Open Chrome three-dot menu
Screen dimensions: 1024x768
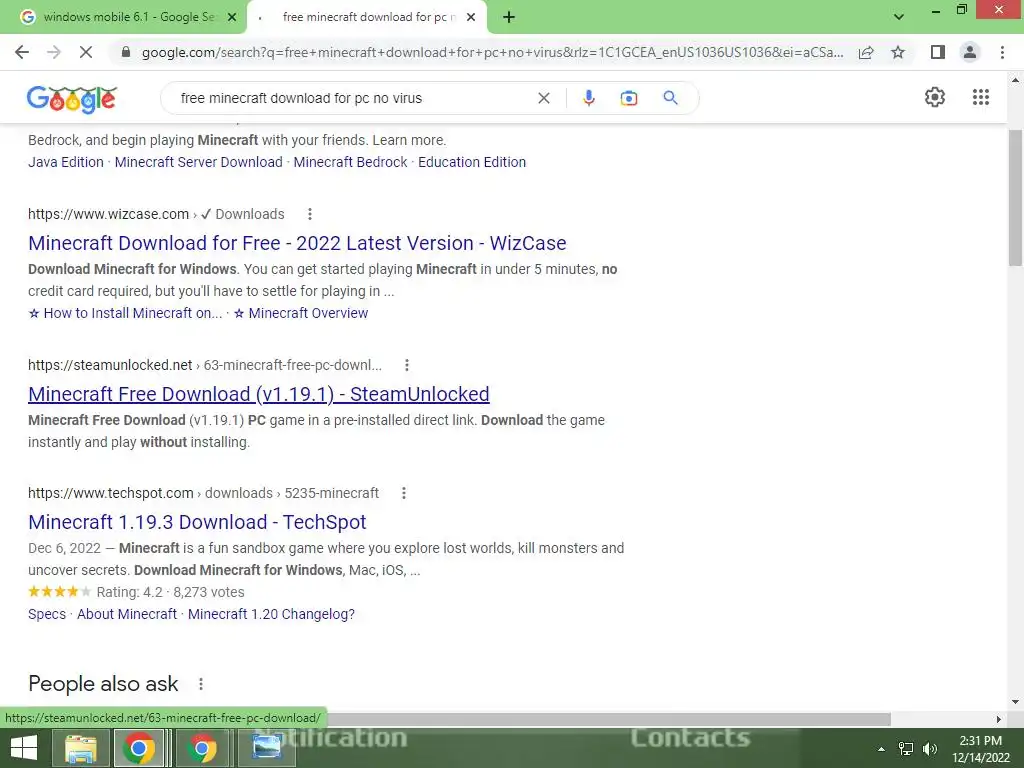[1002, 52]
